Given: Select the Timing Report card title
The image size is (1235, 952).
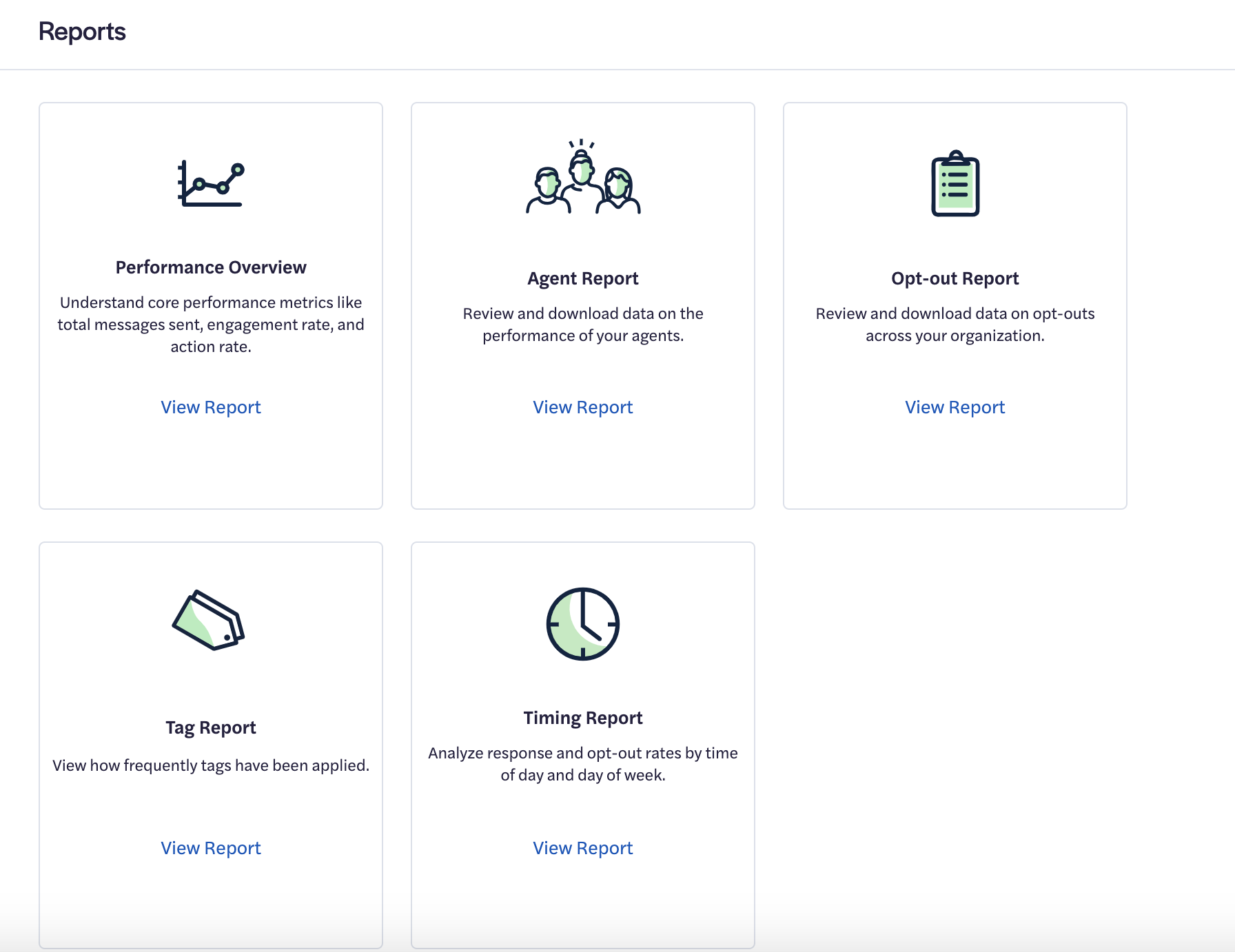Looking at the screenshot, I should [x=583, y=718].
